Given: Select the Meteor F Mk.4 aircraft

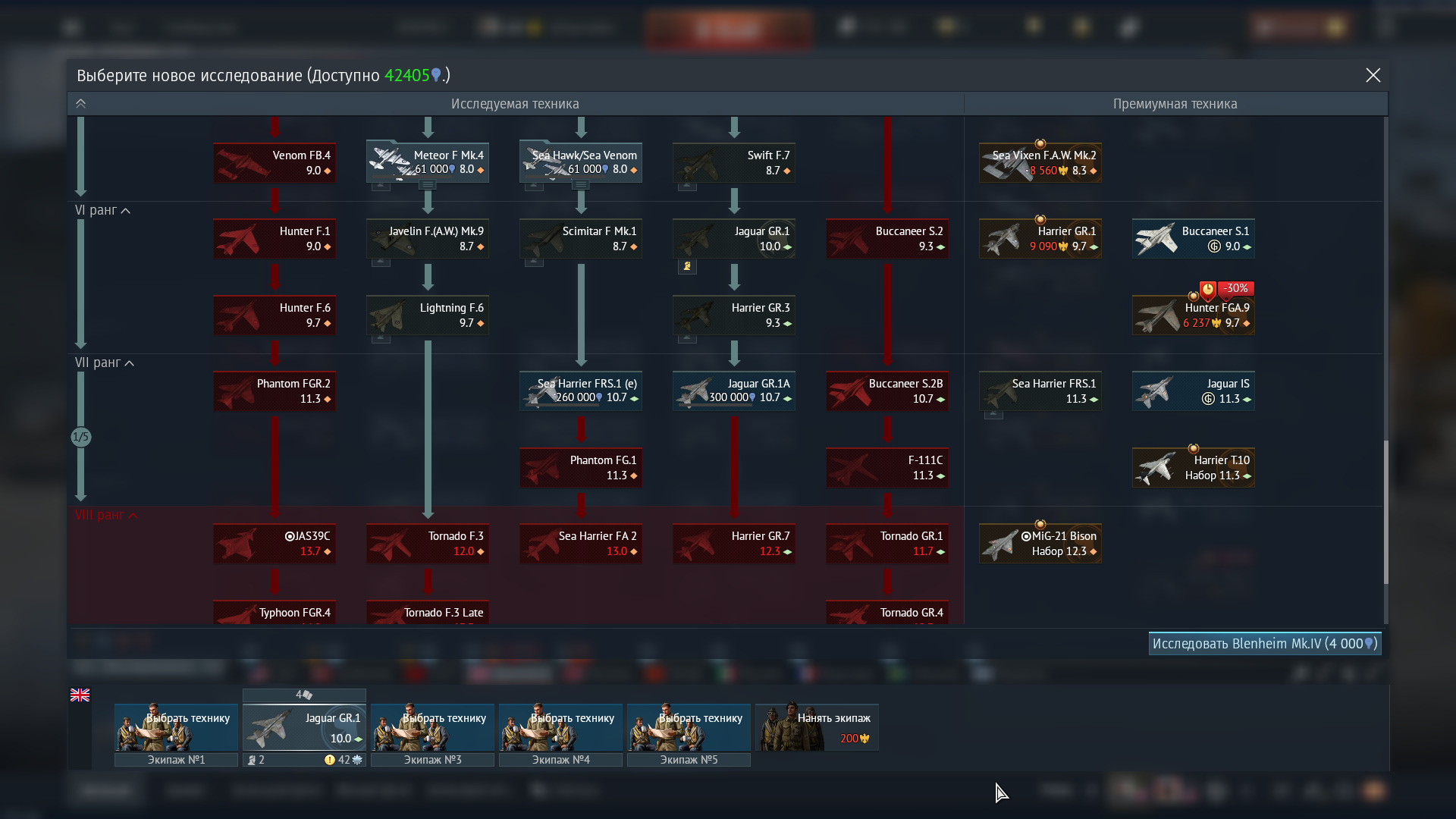Looking at the screenshot, I should click(x=427, y=162).
